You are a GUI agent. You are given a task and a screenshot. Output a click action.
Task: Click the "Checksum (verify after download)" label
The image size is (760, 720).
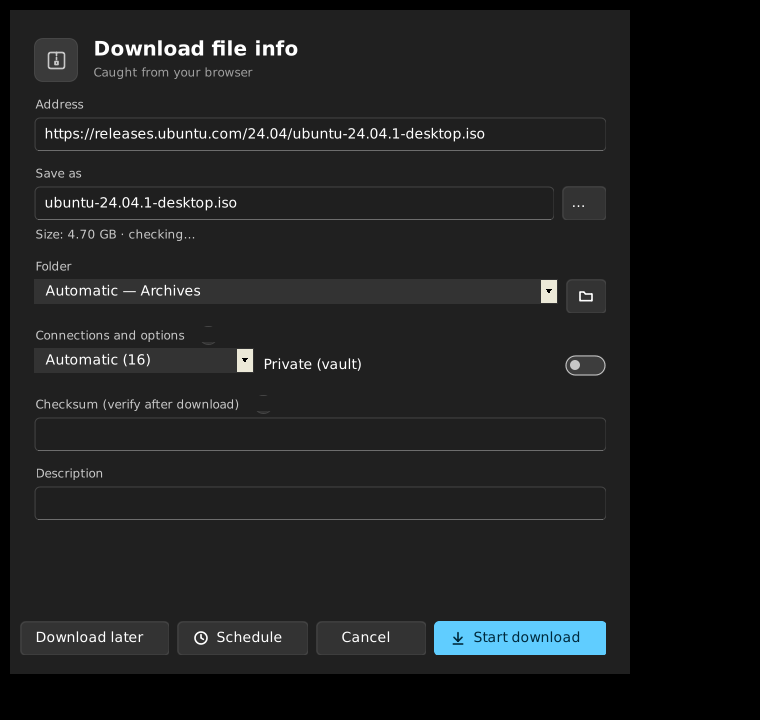137,404
